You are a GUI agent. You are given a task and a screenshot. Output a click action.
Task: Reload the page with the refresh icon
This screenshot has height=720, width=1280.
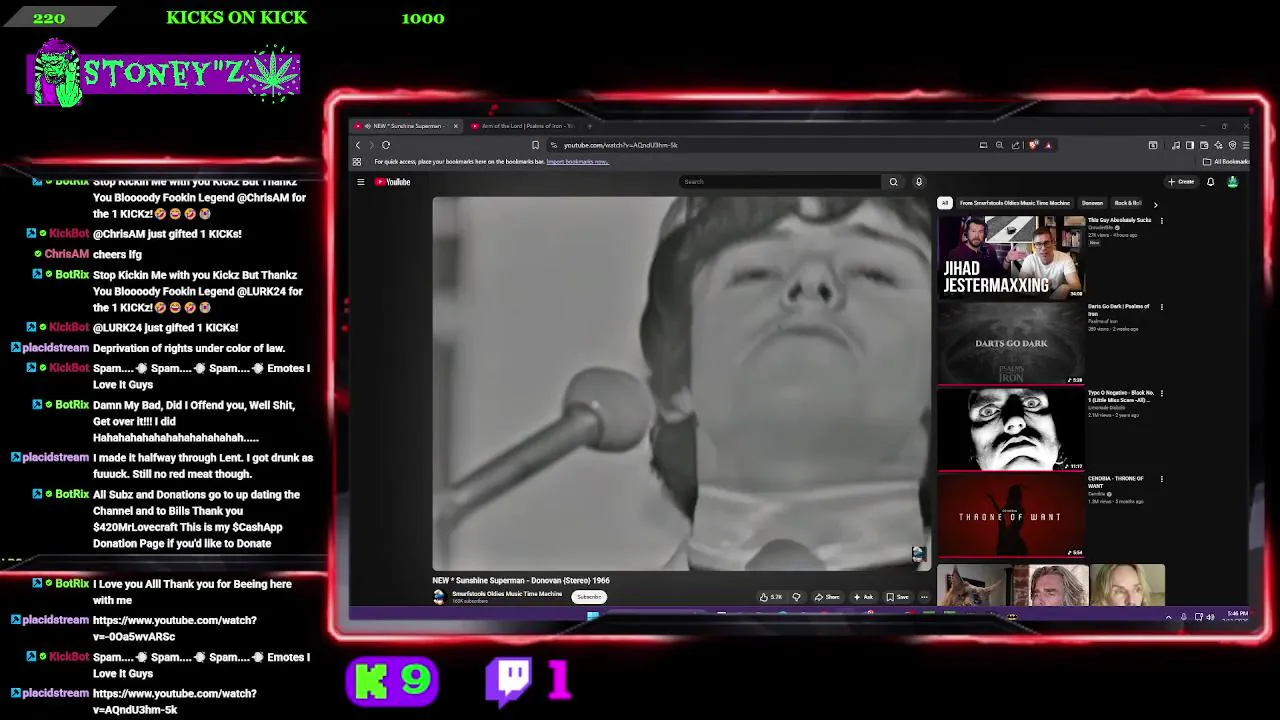(386, 145)
